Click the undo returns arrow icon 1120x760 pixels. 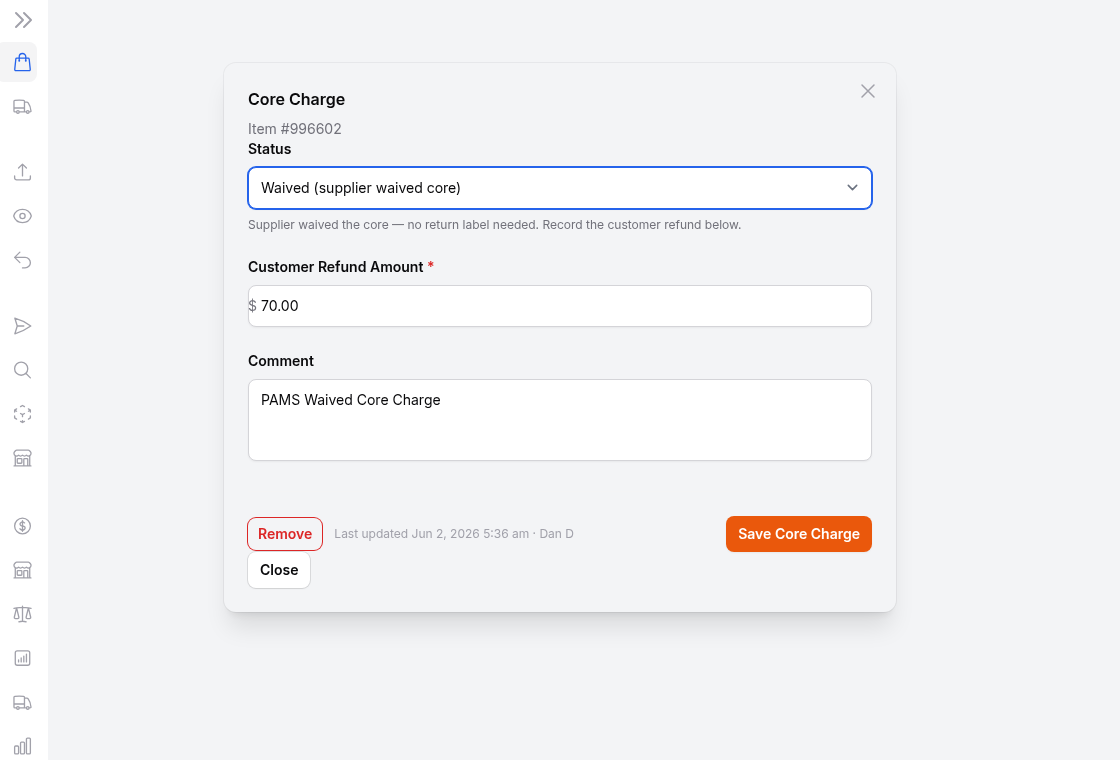pyautogui.click(x=23, y=260)
